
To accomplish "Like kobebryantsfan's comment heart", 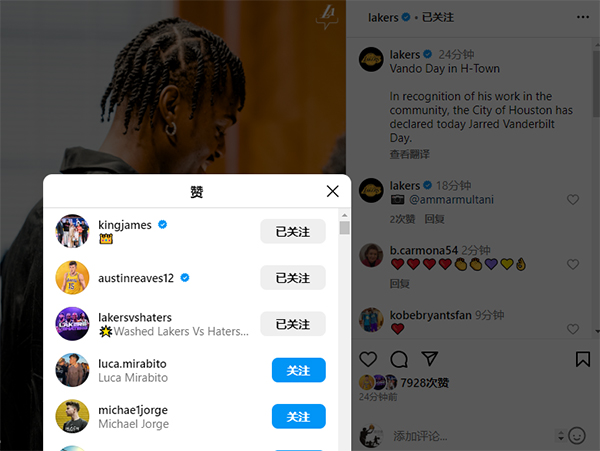I will point(572,329).
